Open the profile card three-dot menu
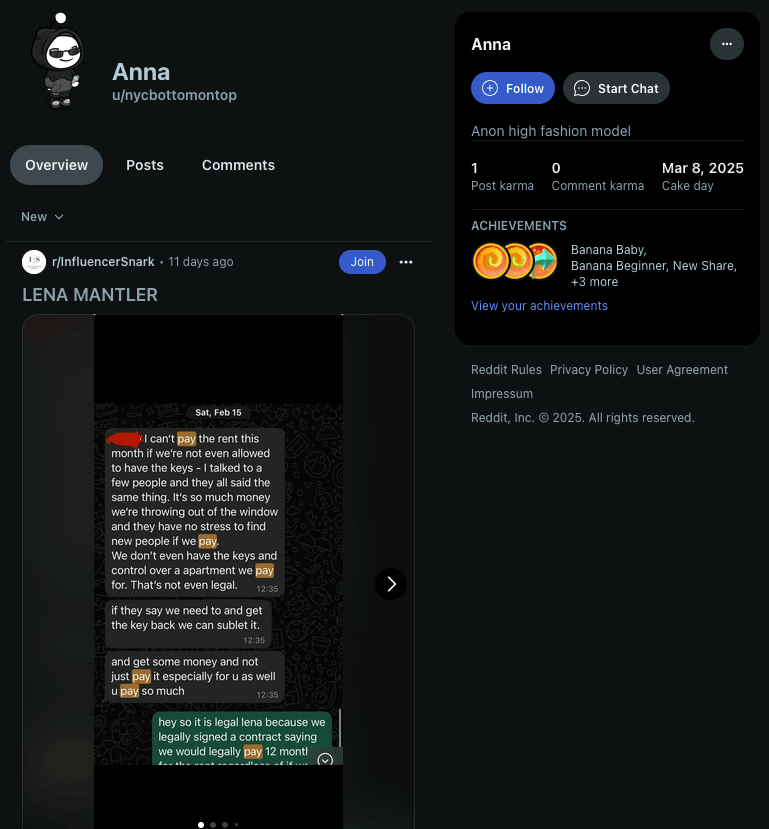This screenshot has width=769, height=829. 726,44
